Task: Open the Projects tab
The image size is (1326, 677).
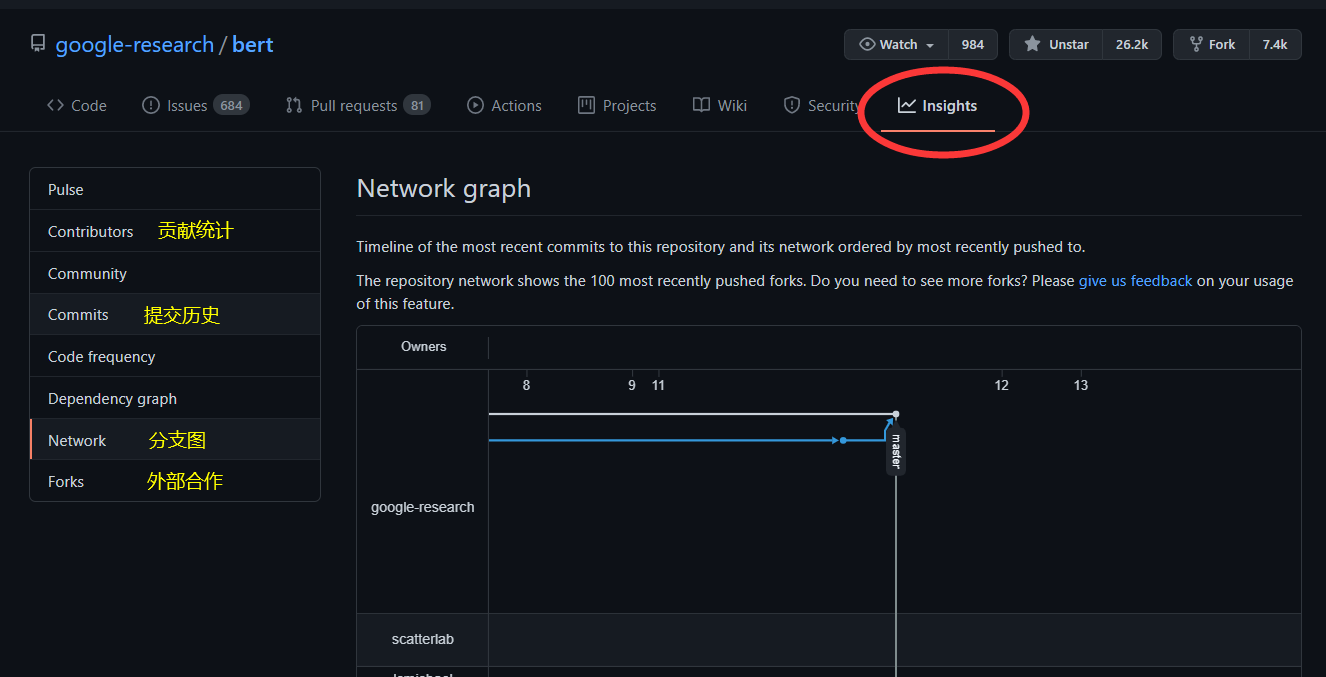Action: click(617, 105)
